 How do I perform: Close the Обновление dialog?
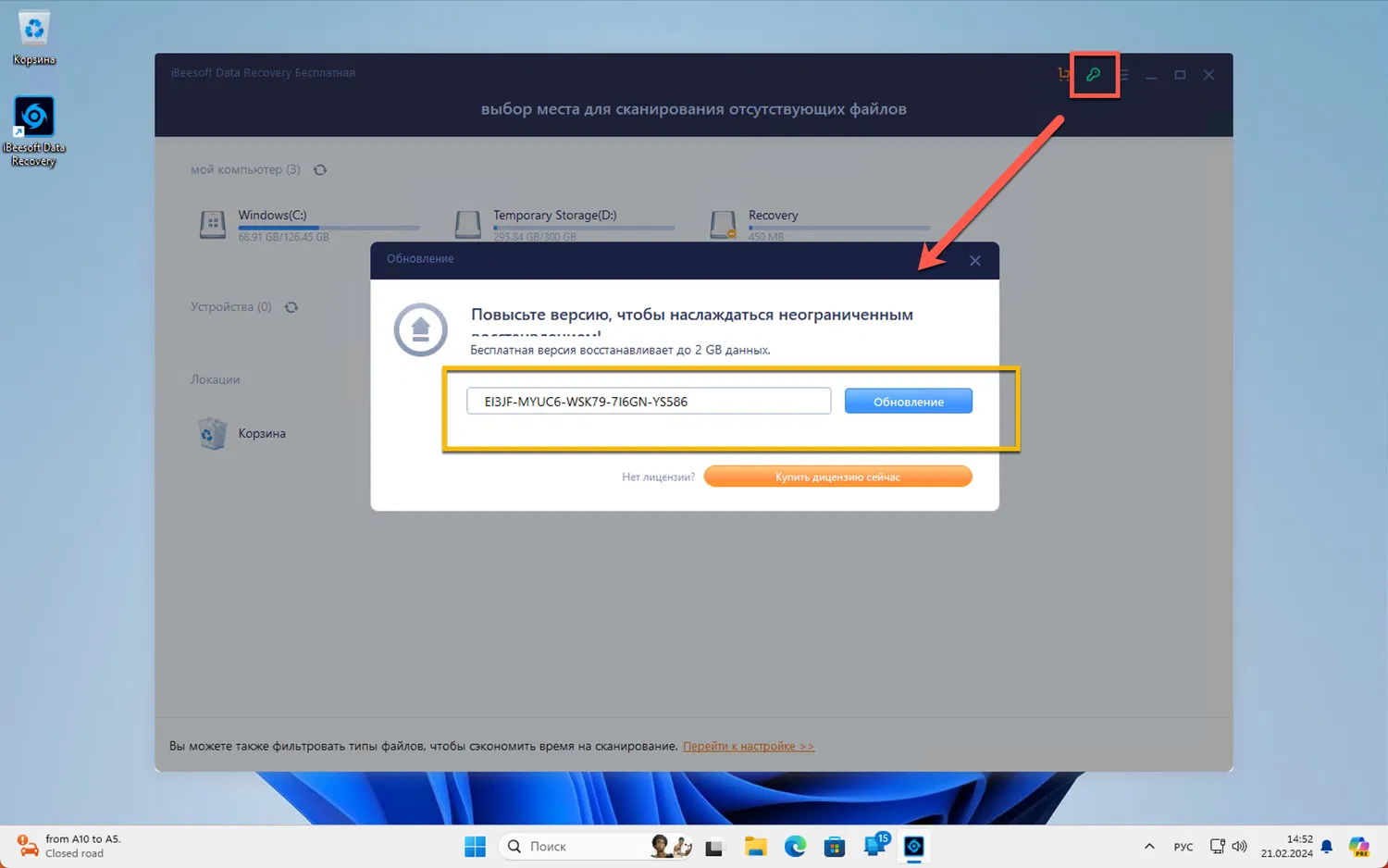click(x=974, y=261)
